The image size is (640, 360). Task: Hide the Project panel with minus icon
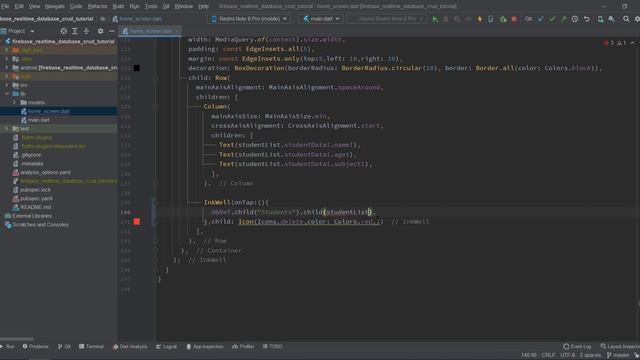click(x=111, y=31)
